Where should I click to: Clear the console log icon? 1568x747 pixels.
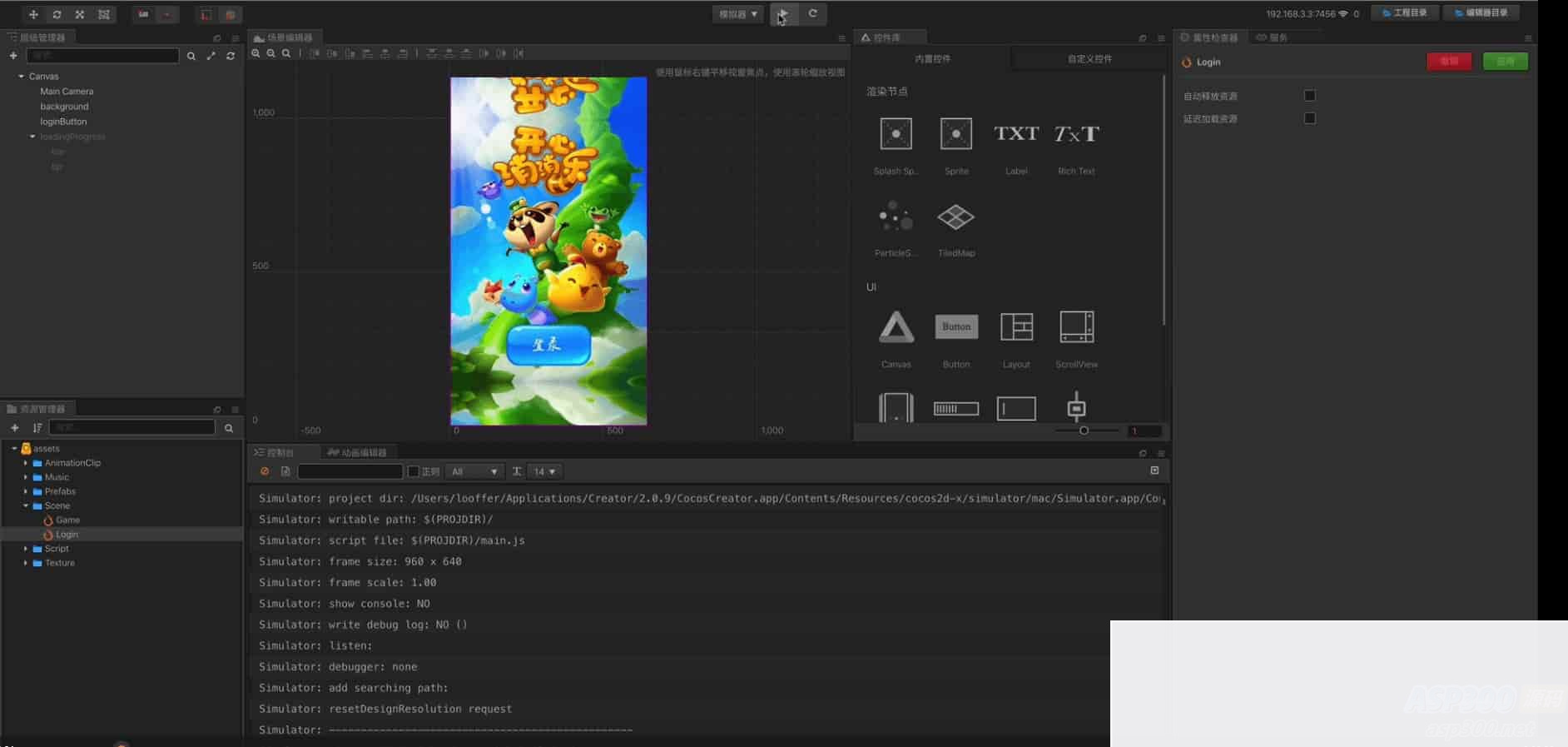265,471
